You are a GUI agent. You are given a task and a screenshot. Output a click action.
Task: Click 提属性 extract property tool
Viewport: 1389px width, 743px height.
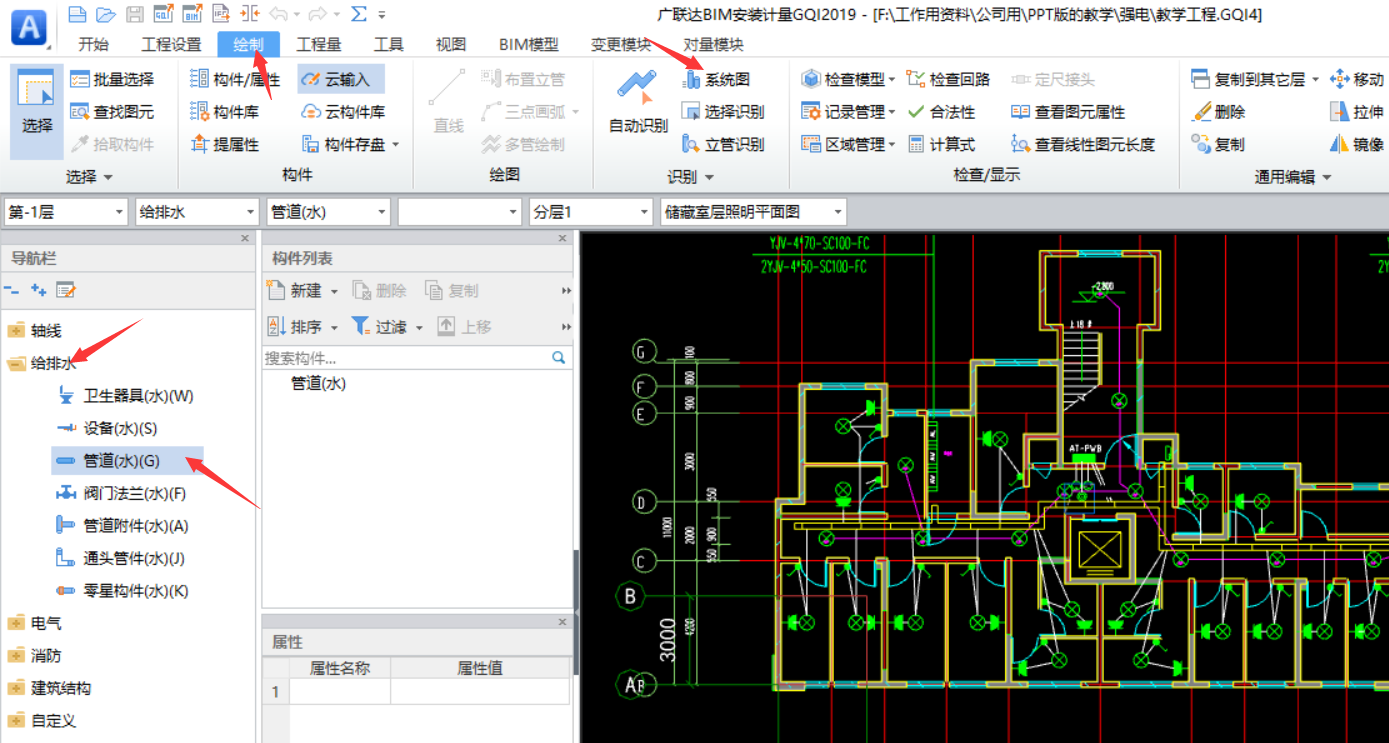[224, 144]
